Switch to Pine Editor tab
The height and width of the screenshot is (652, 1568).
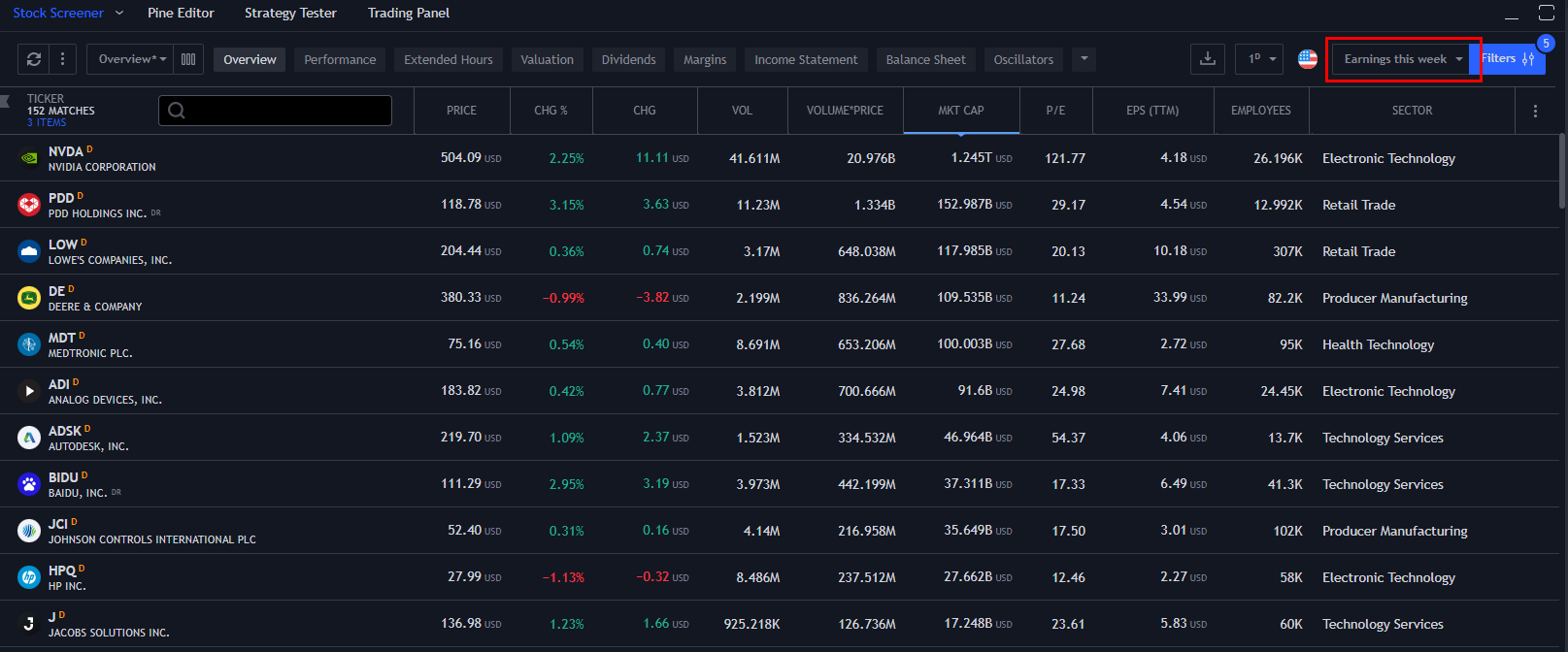tap(181, 13)
